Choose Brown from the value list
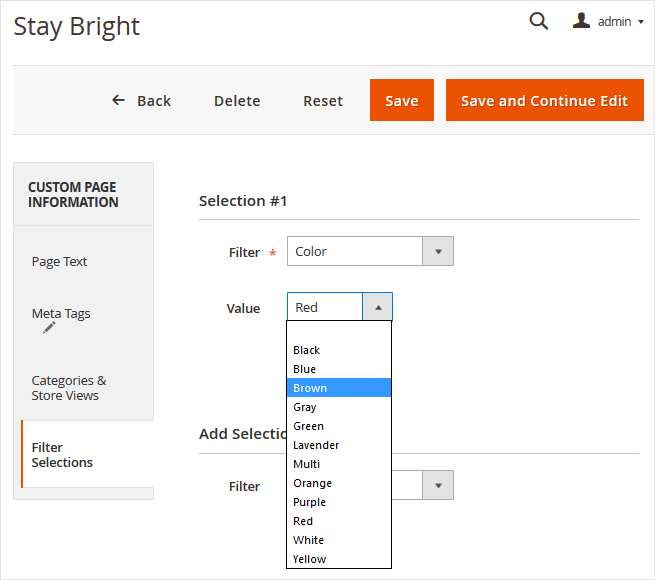Screen dimensions: 655x580 338,388
